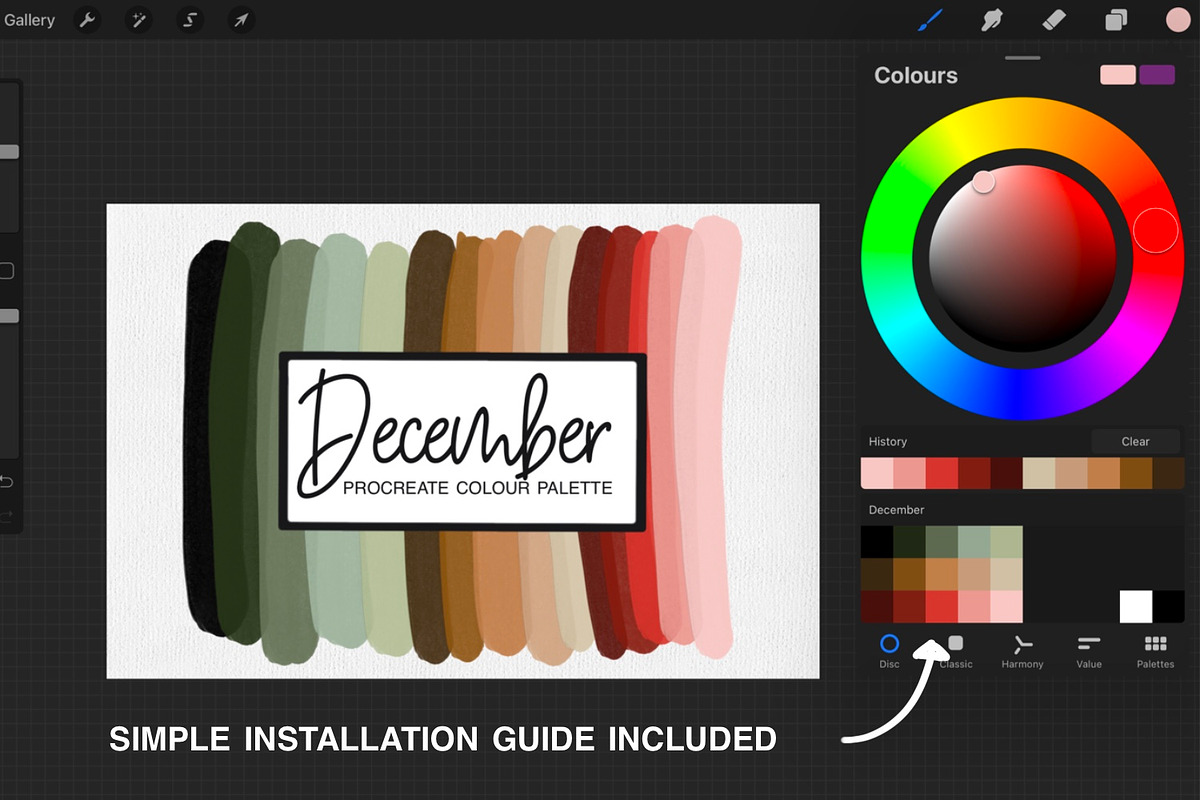Screen dimensions: 1200x800
Task: Select the Smudge tool
Action: pos(991,19)
